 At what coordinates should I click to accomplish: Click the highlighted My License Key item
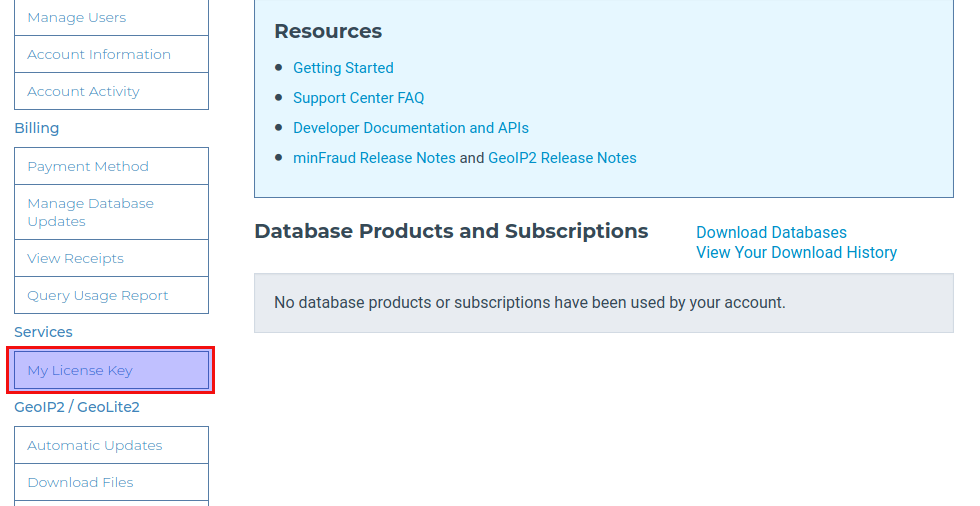coord(80,371)
